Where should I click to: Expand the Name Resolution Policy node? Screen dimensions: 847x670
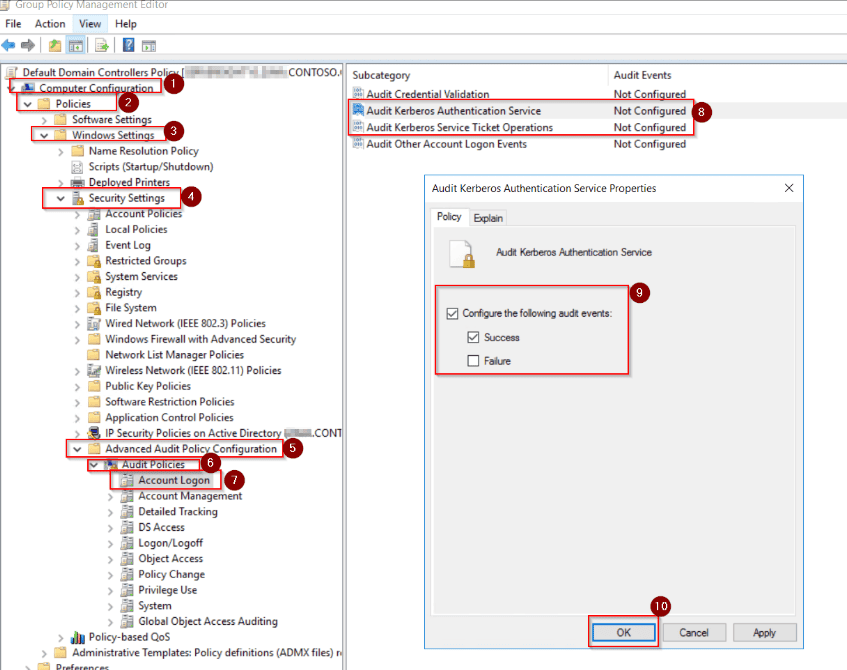pyautogui.click(x=60, y=151)
